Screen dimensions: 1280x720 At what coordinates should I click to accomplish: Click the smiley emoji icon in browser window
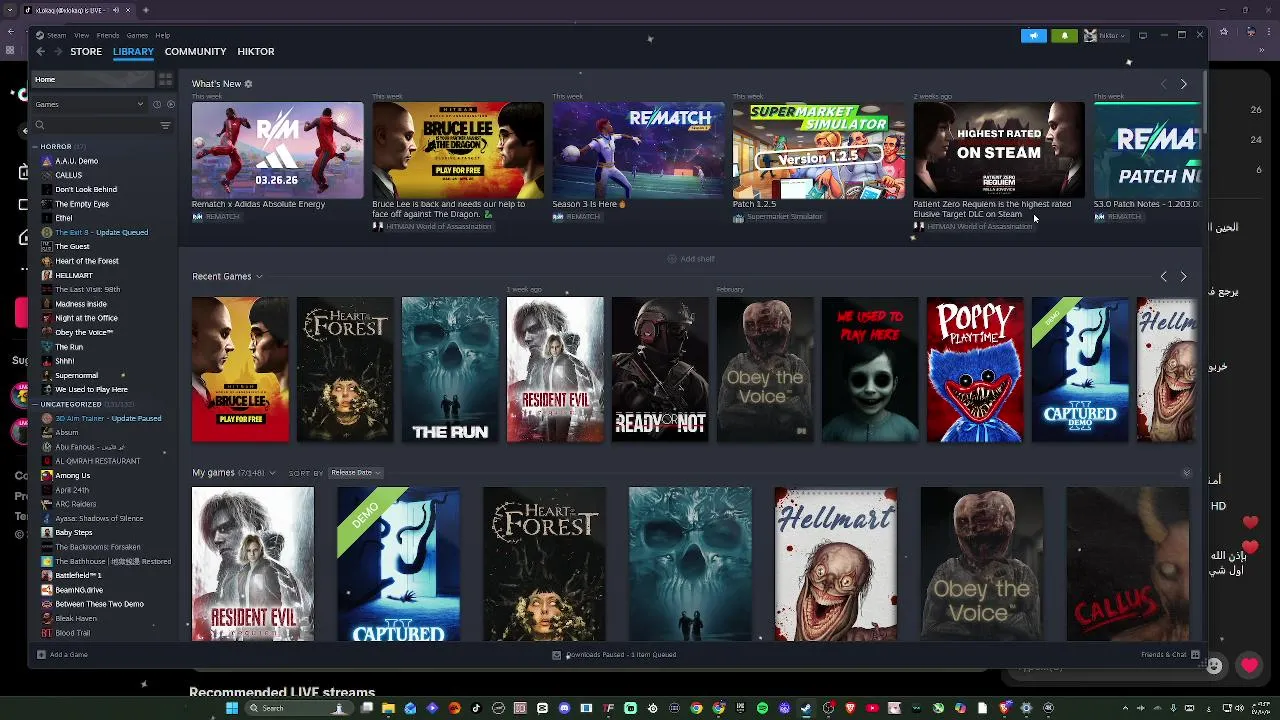point(1214,666)
